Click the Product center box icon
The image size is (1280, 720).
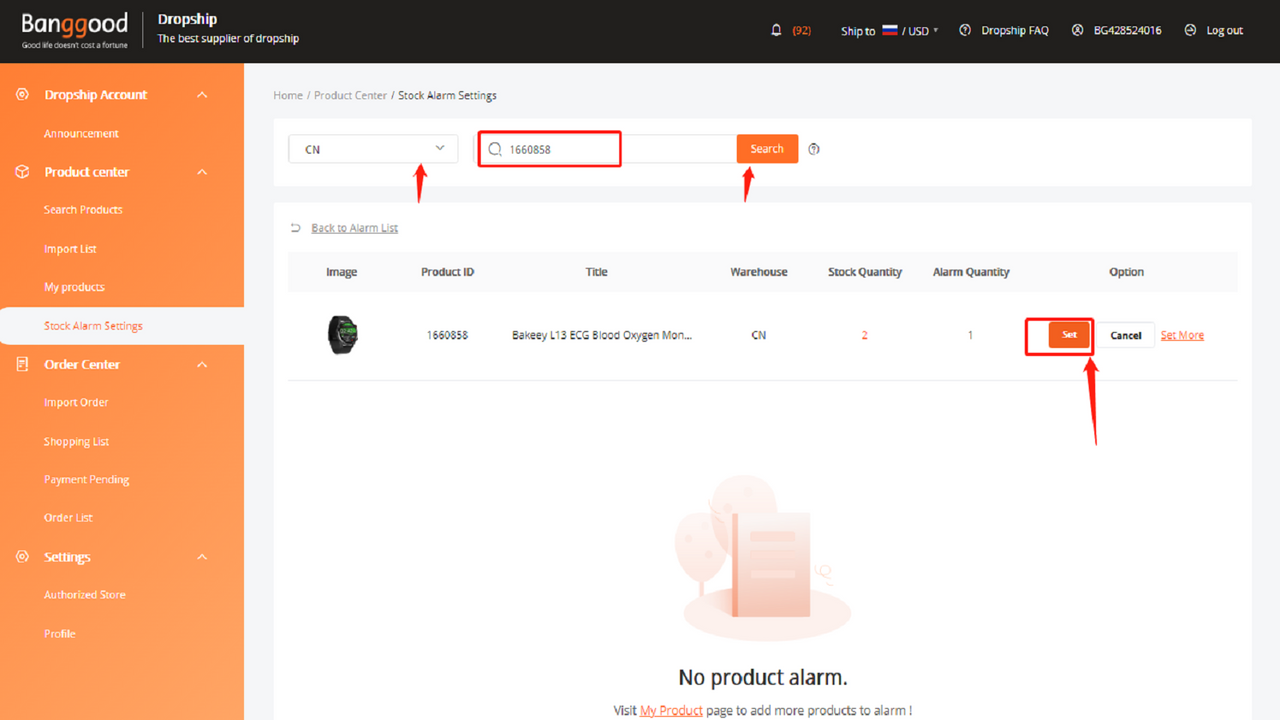point(22,172)
